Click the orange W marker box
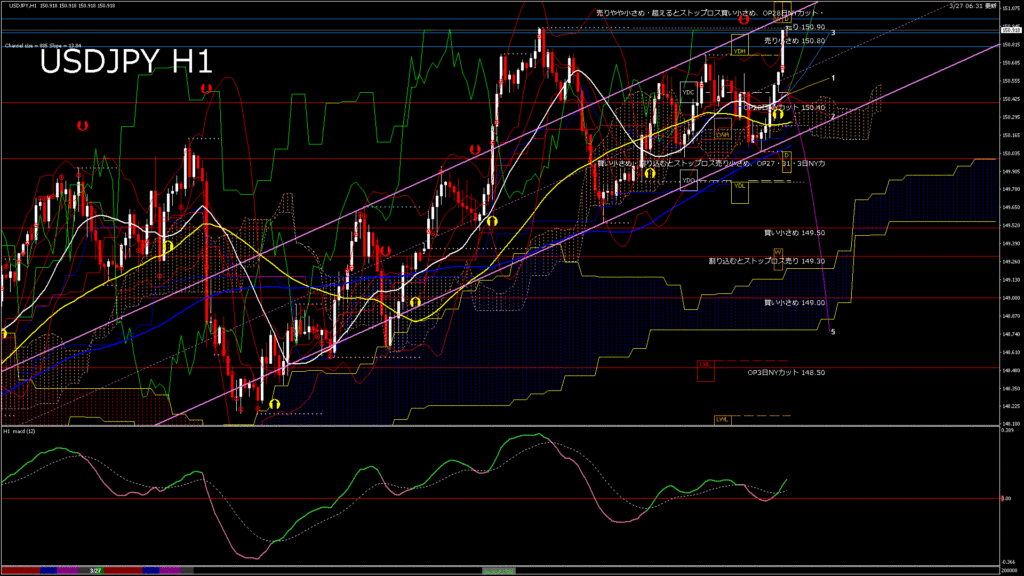The image size is (1024, 576). (777, 252)
